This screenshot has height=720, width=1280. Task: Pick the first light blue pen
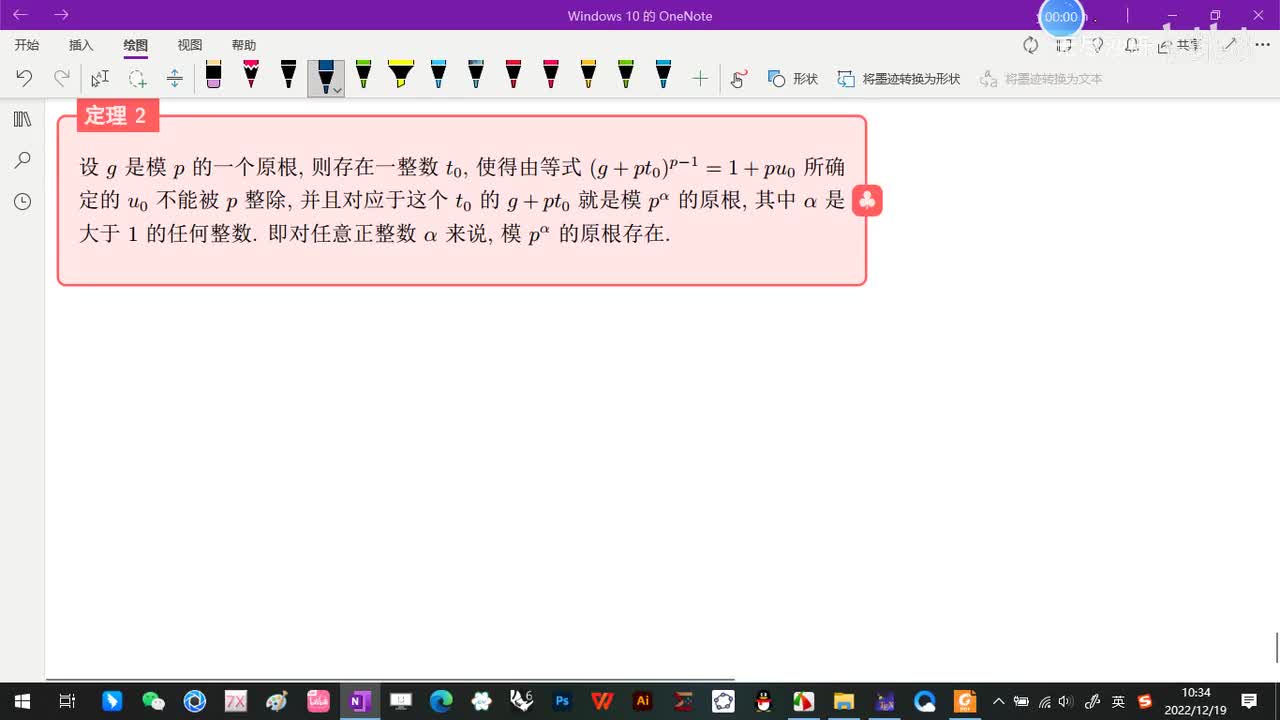(x=438, y=75)
